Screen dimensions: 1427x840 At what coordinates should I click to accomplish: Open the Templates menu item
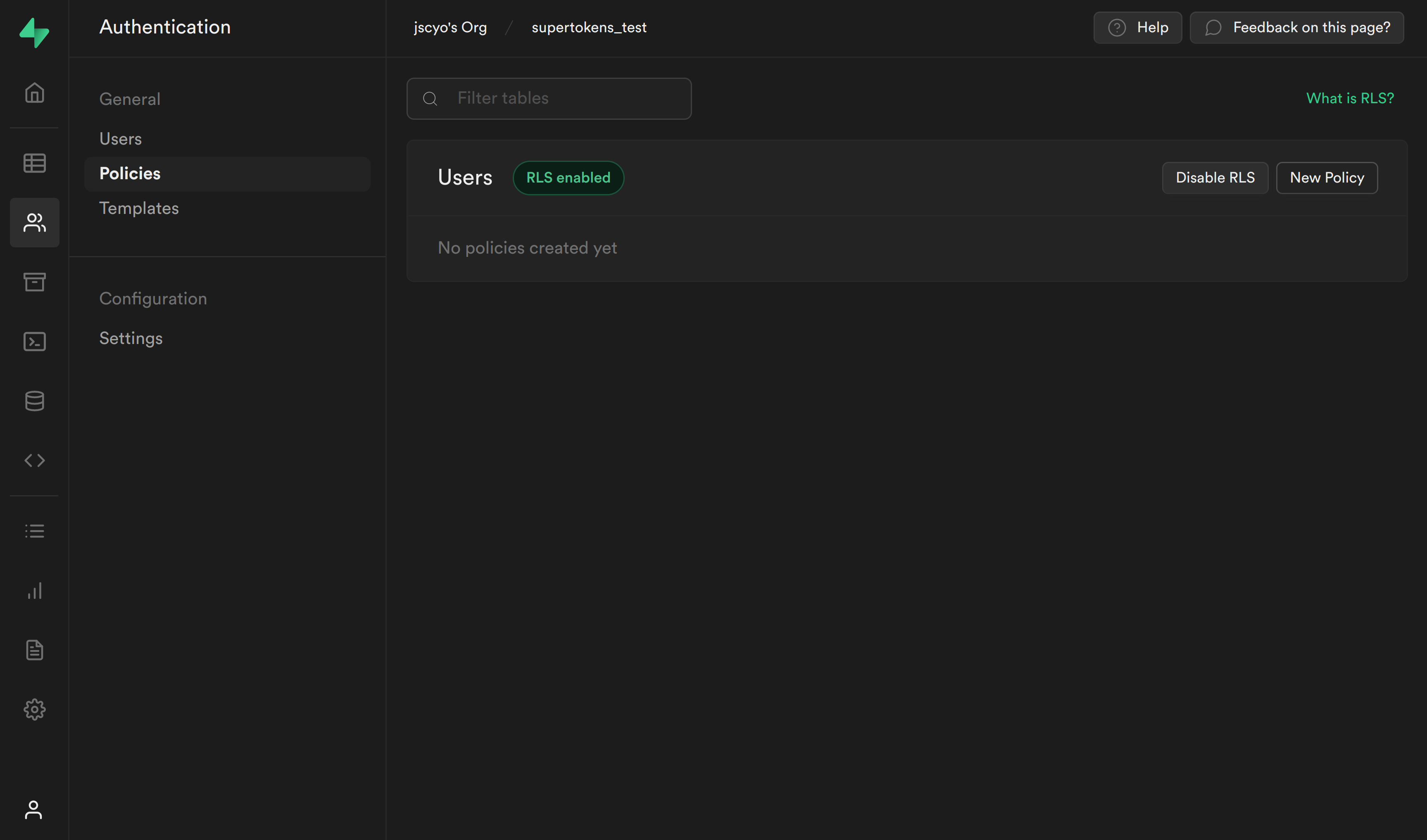pyautogui.click(x=139, y=208)
